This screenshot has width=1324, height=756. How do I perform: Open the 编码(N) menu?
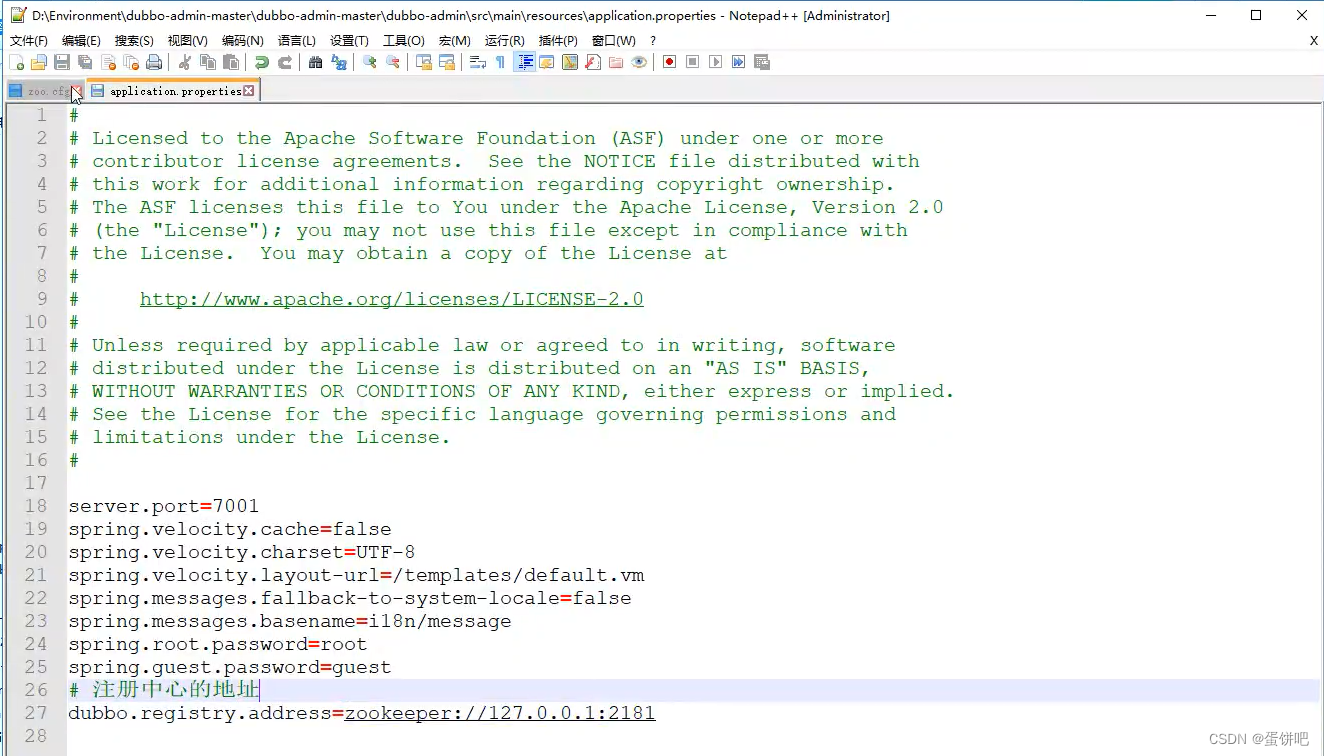(x=242, y=41)
